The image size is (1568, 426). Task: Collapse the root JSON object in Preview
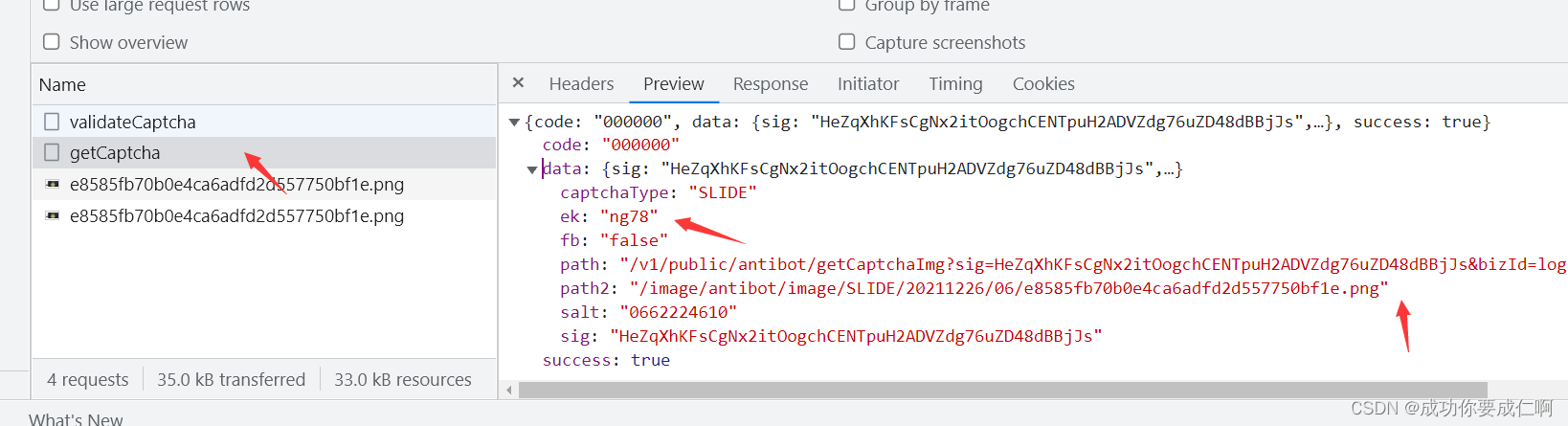click(x=514, y=123)
